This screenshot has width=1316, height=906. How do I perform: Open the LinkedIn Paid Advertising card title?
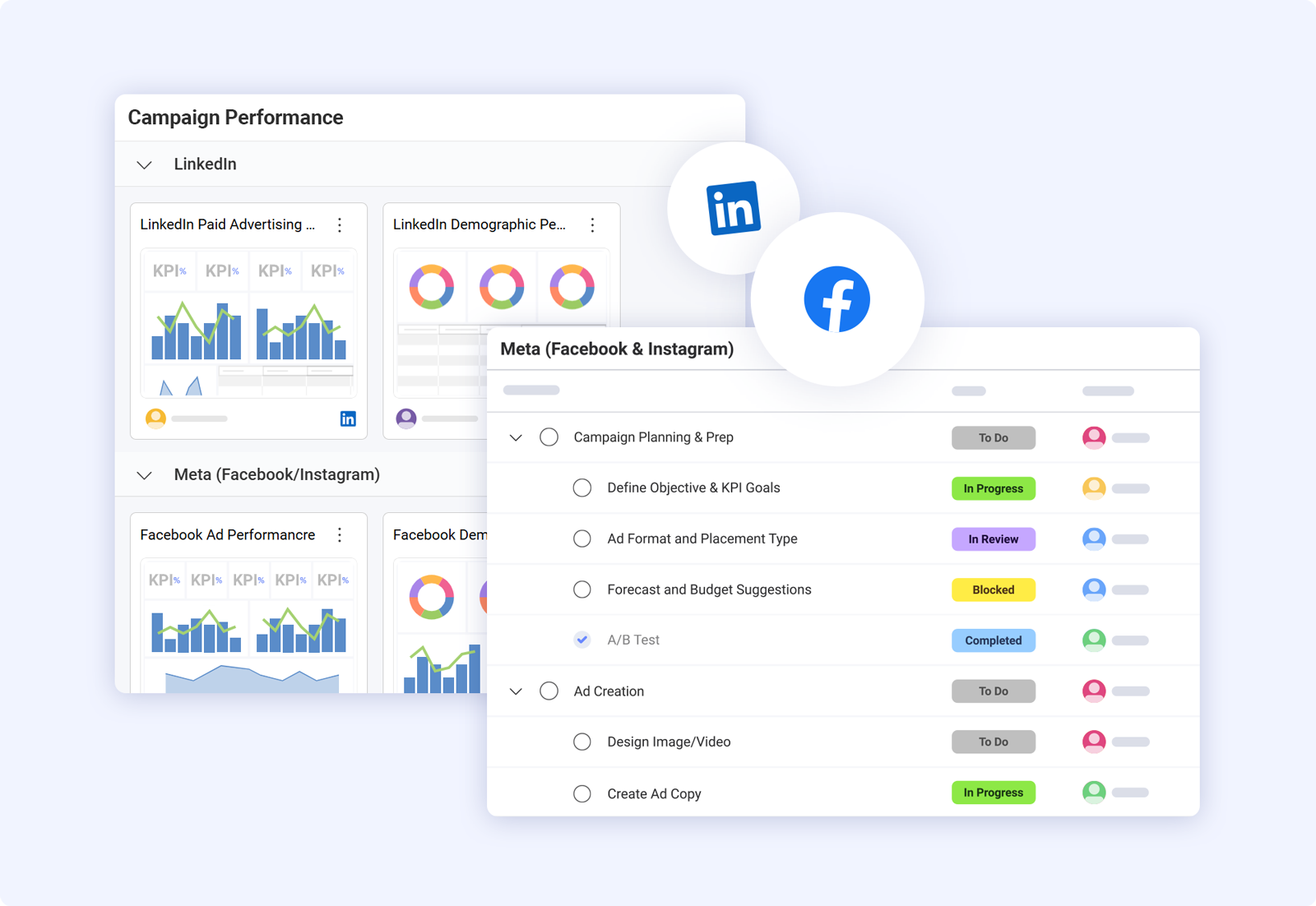click(x=228, y=224)
